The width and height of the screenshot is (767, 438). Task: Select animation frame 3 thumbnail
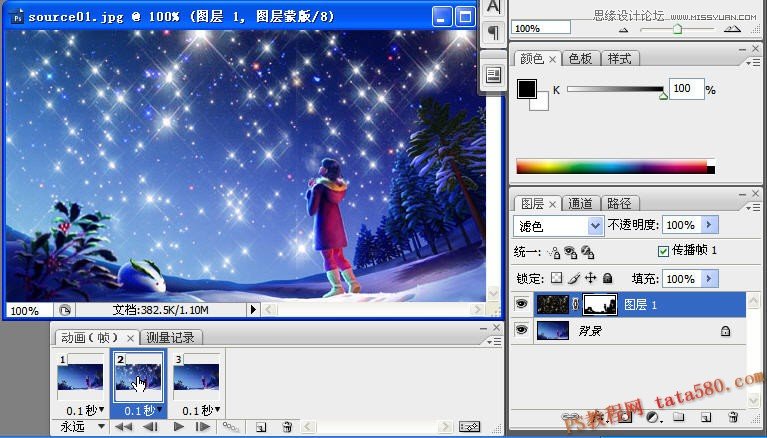click(197, 377)
